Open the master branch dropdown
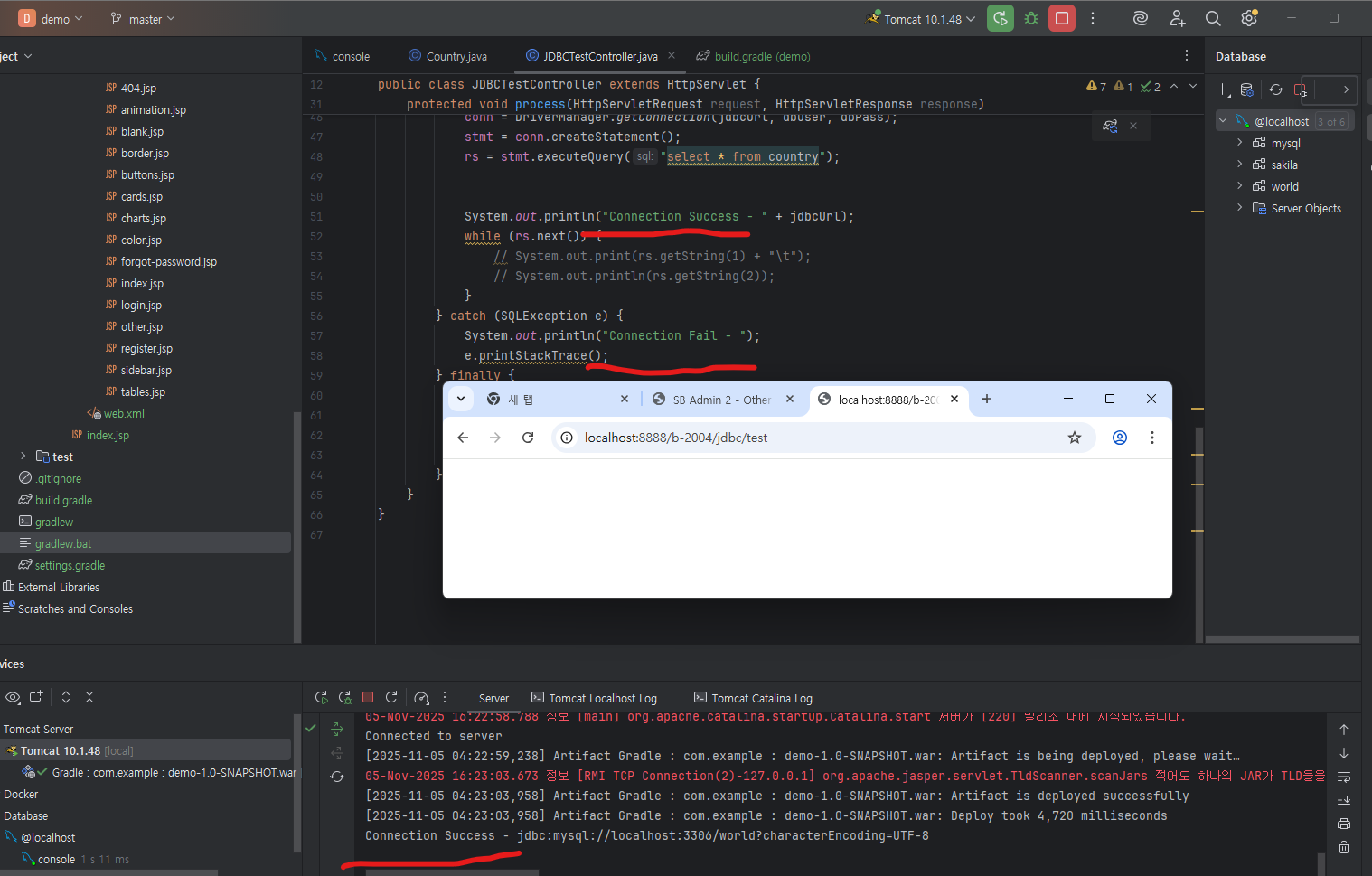This screenshot has width=1372, height=876. pyautogui.click(x=143, y=19)
